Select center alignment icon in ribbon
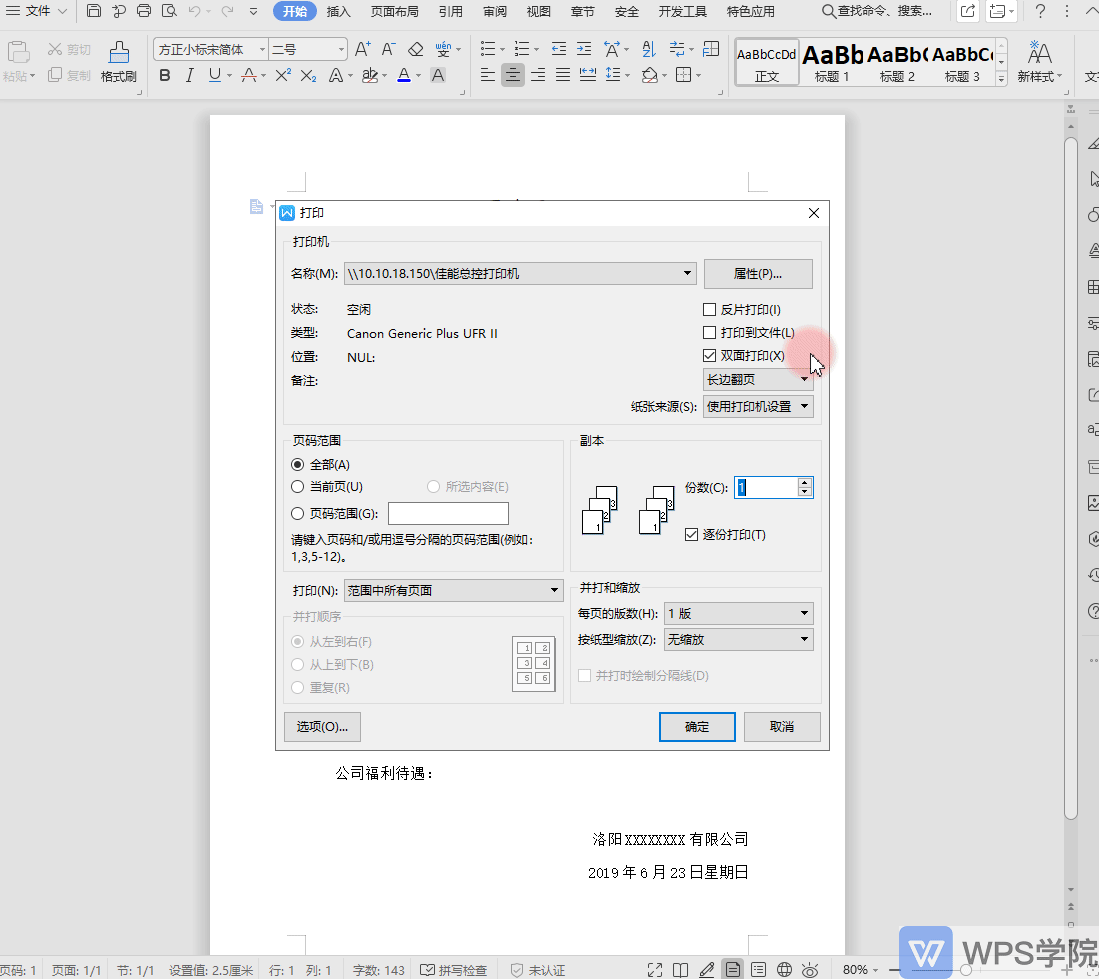 pos(513,76)
